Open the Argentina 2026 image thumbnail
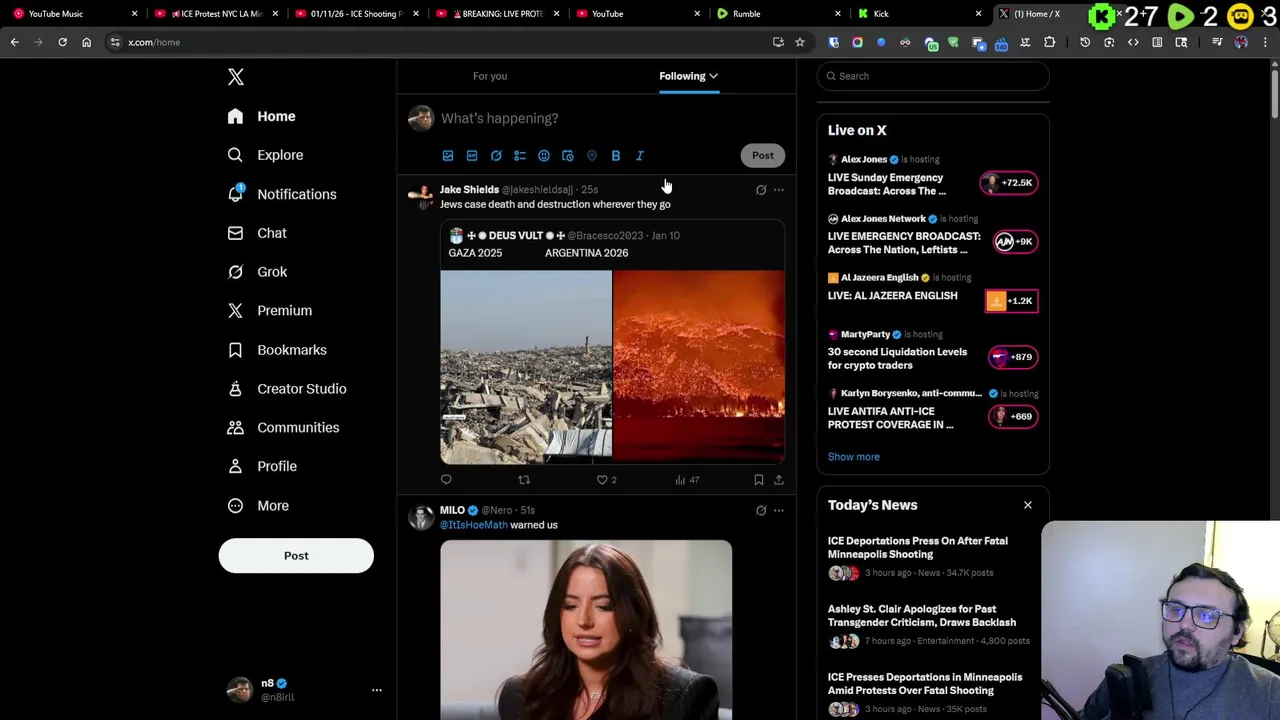1280x720 pixels. pyautogui.click(x=699, y=367)
